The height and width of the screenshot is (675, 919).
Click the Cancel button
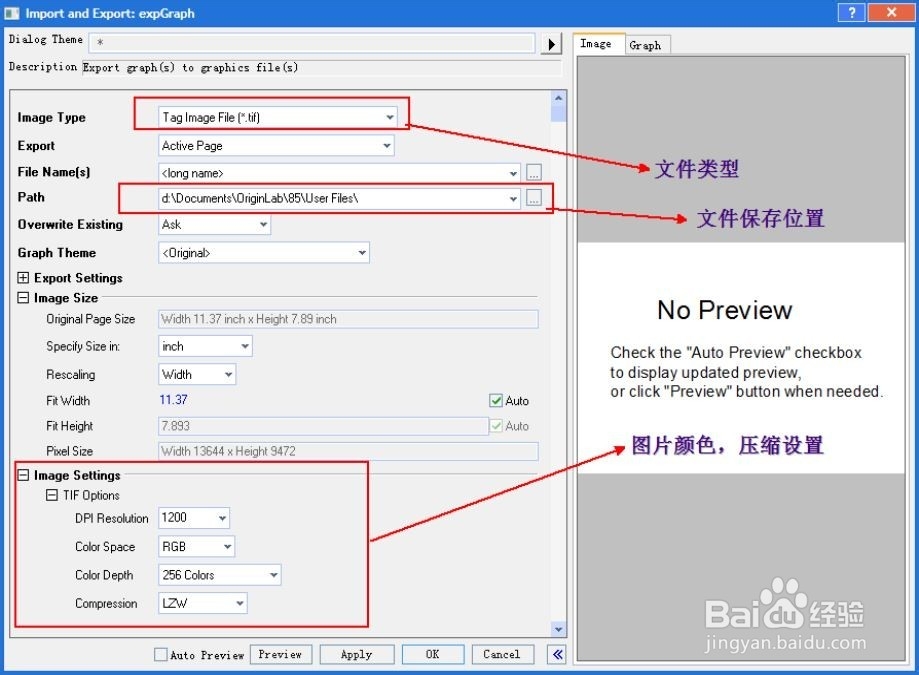click(x=502, y=654)
